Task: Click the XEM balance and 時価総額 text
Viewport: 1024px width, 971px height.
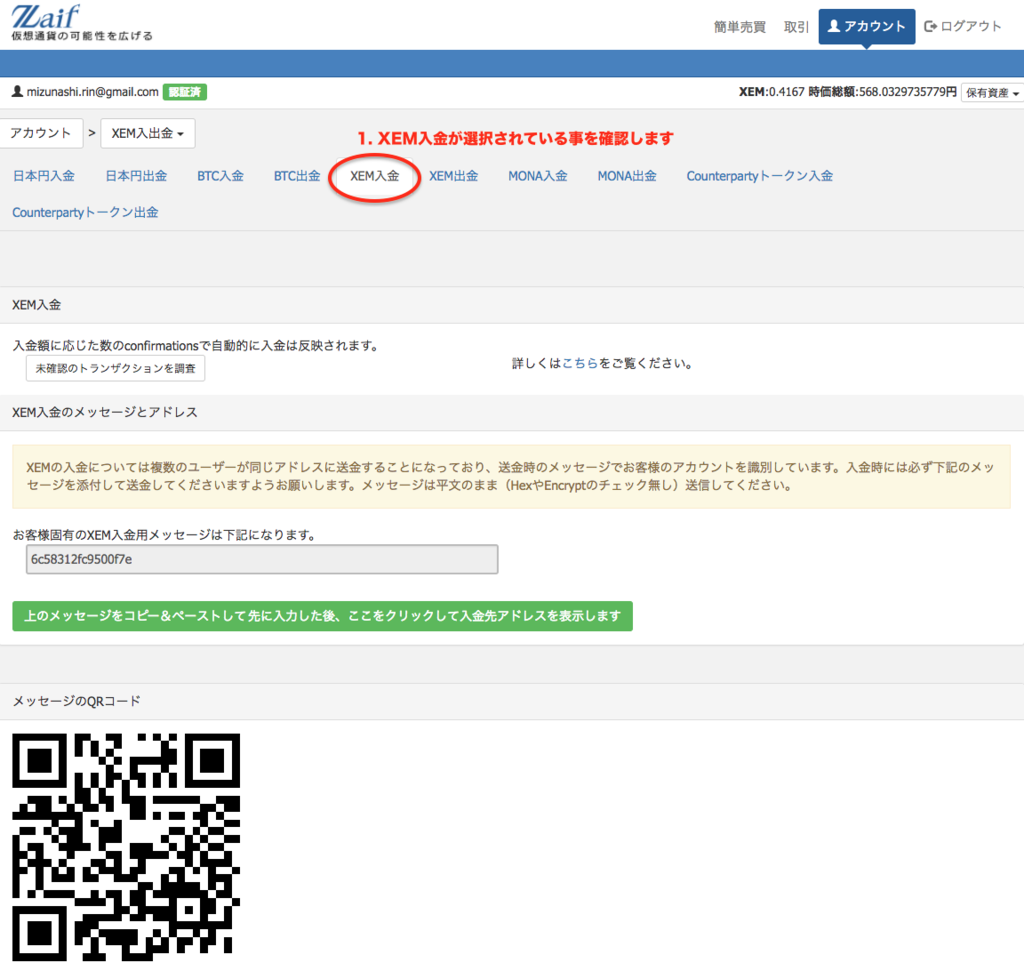Action: click(848, 92)
